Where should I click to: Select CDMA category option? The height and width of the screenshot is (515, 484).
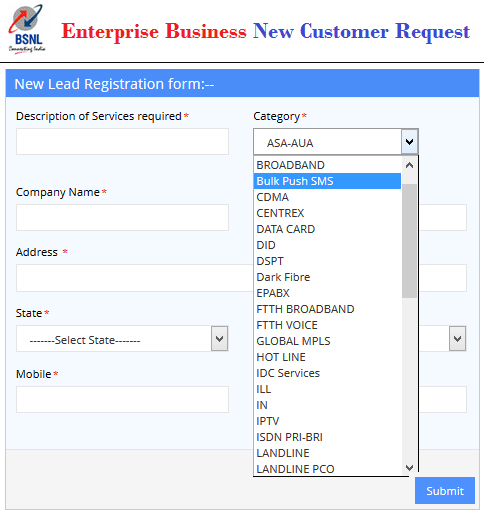[x=327, y=197]
